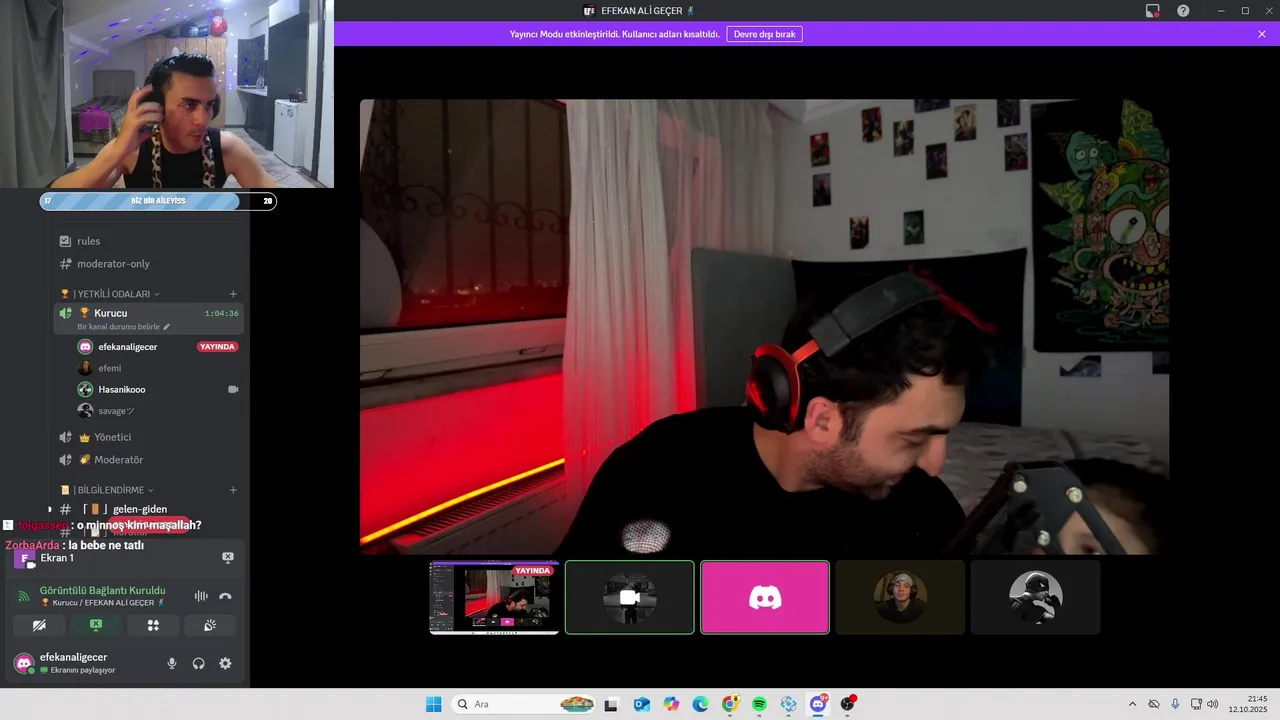Open the noise suppression waveform icon

(201, 596)
